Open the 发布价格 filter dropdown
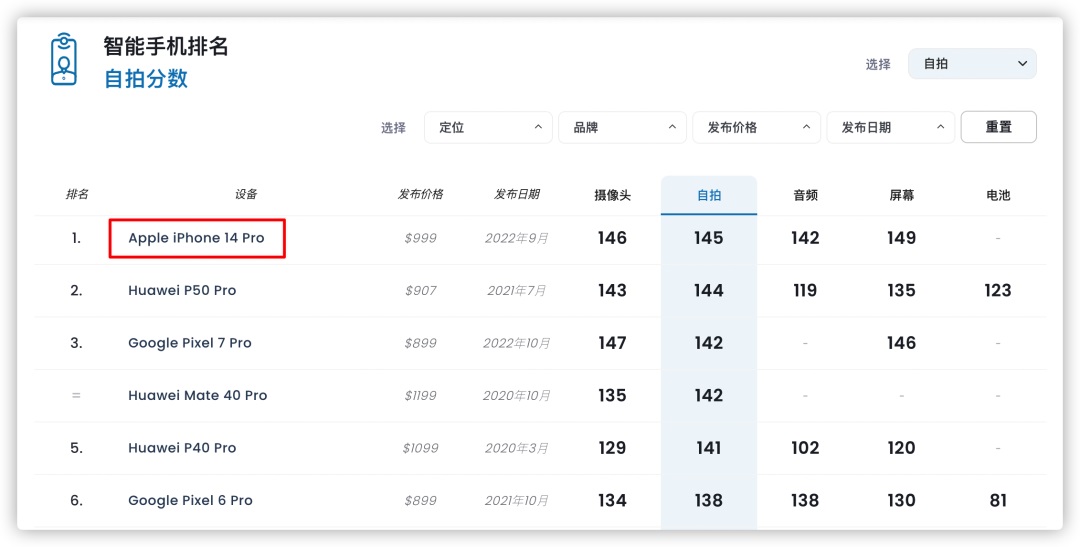This screenshot has width=1080, height=547. [756, 127]
